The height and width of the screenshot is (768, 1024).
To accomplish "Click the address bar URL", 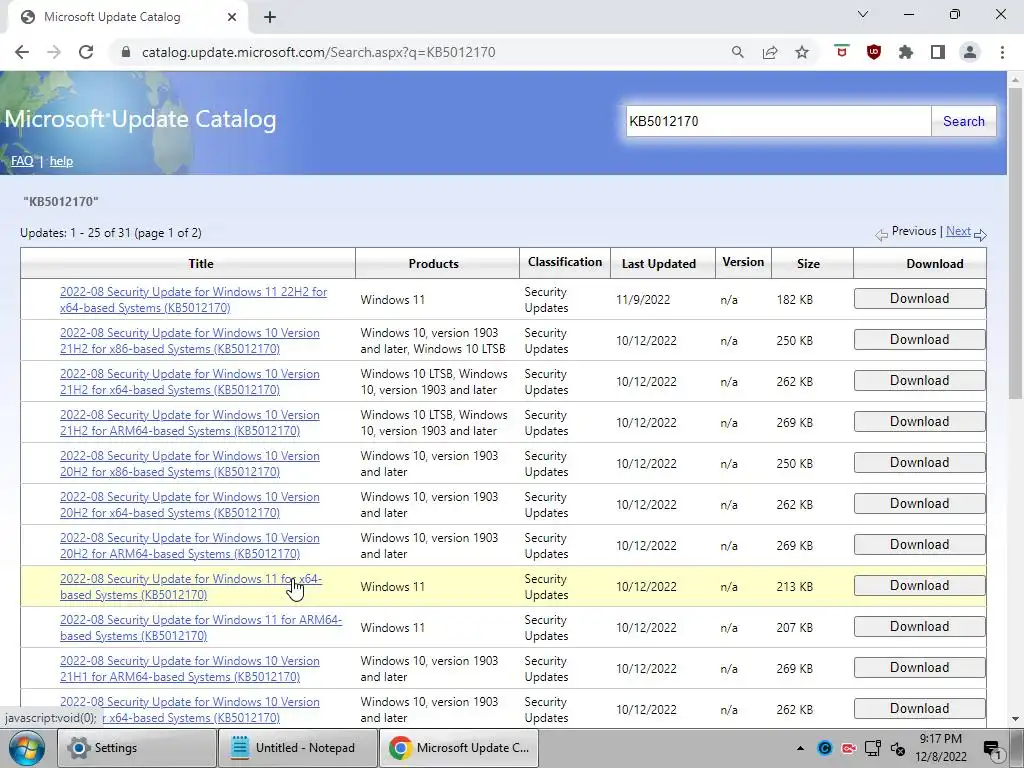I will coord(319,52).
